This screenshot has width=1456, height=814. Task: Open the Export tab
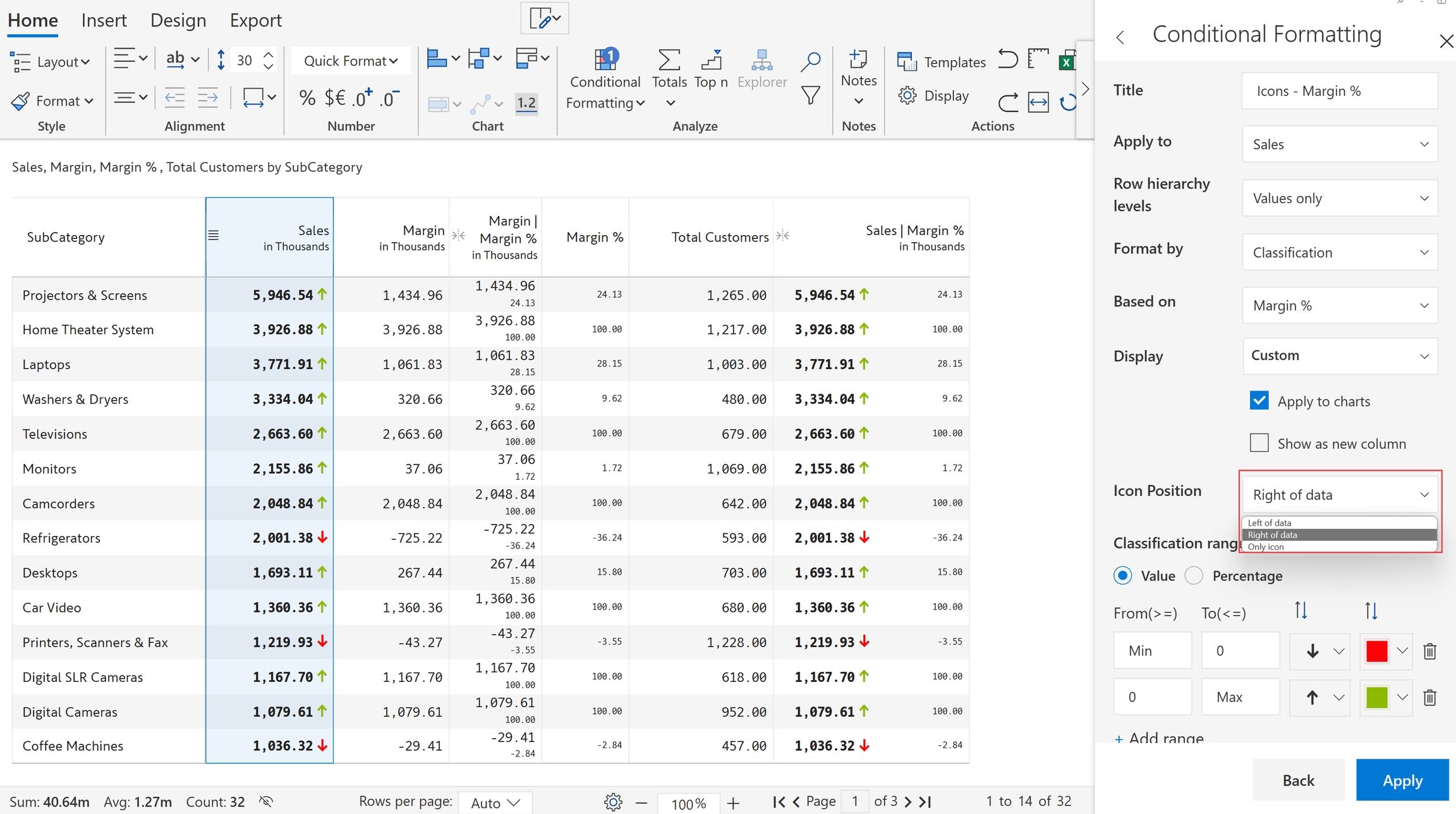click(255, 20)
